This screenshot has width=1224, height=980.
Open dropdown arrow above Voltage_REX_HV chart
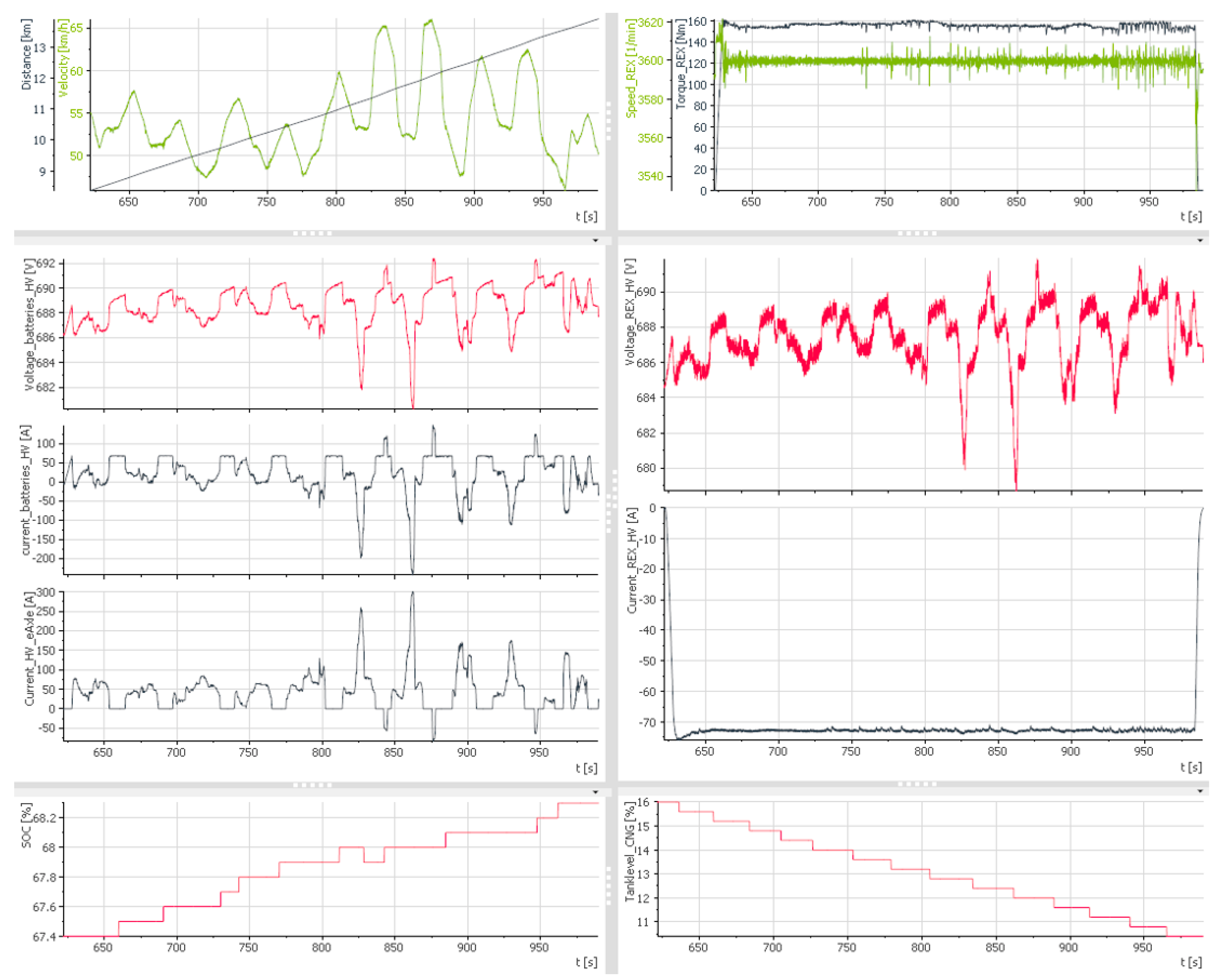click(1200, 240)
